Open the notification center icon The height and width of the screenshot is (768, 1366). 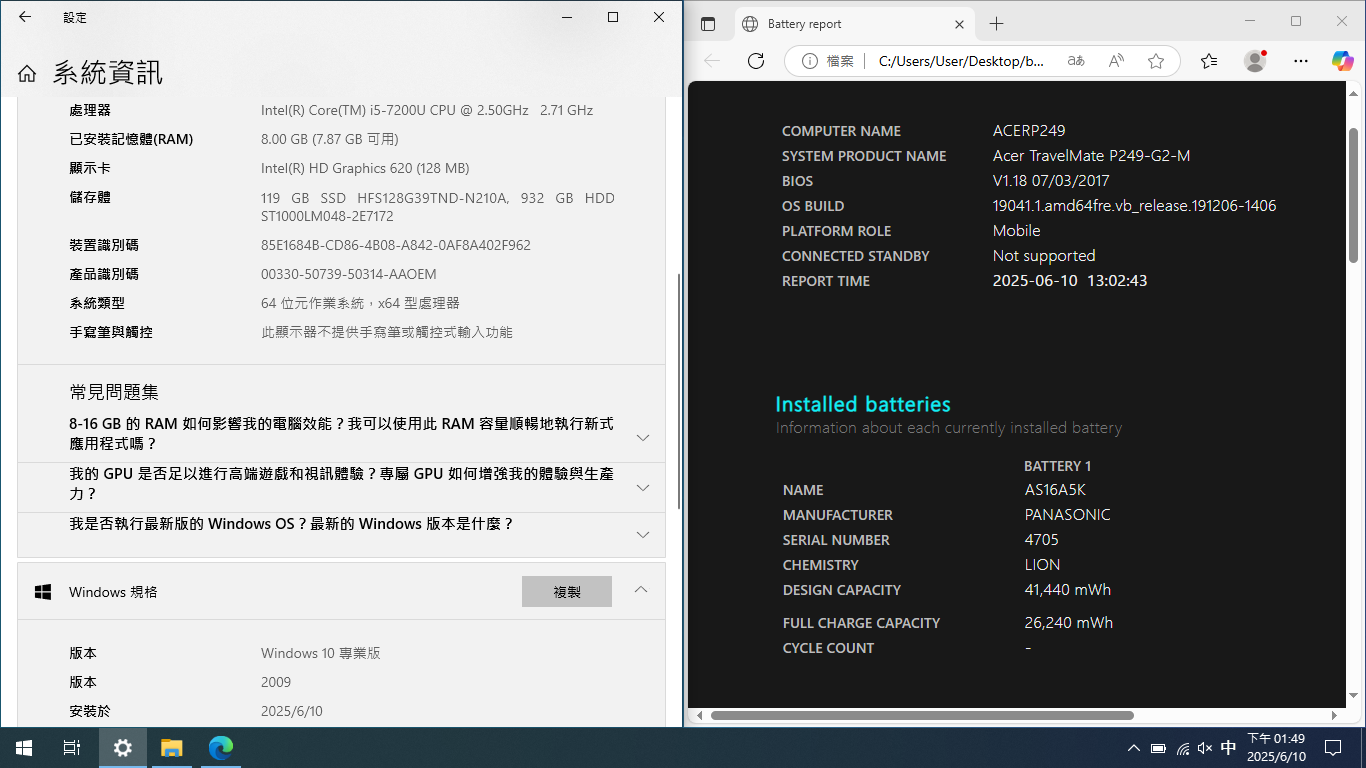pos(1332,748)
